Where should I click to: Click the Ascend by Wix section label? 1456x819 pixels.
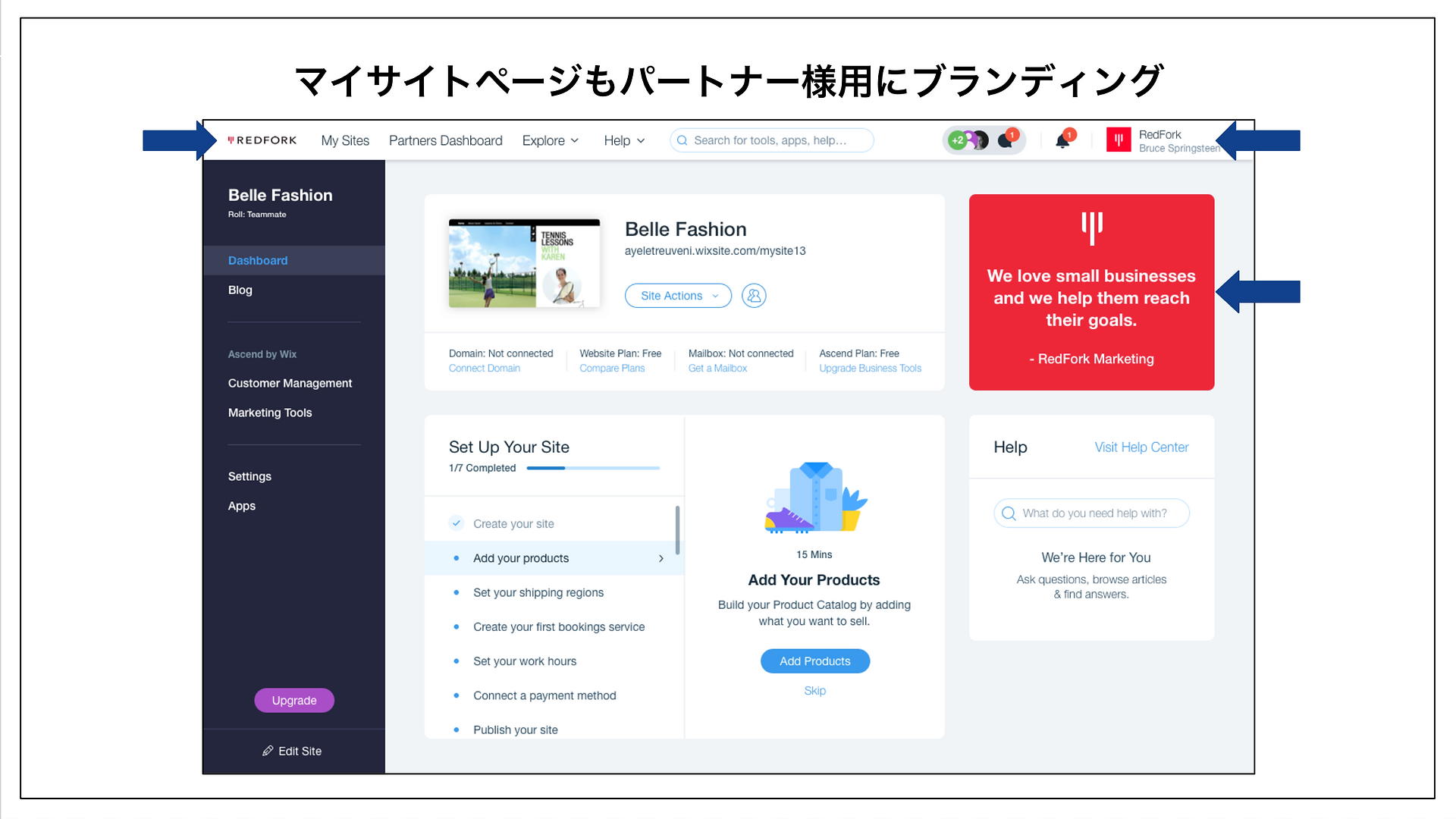point(262,354)
